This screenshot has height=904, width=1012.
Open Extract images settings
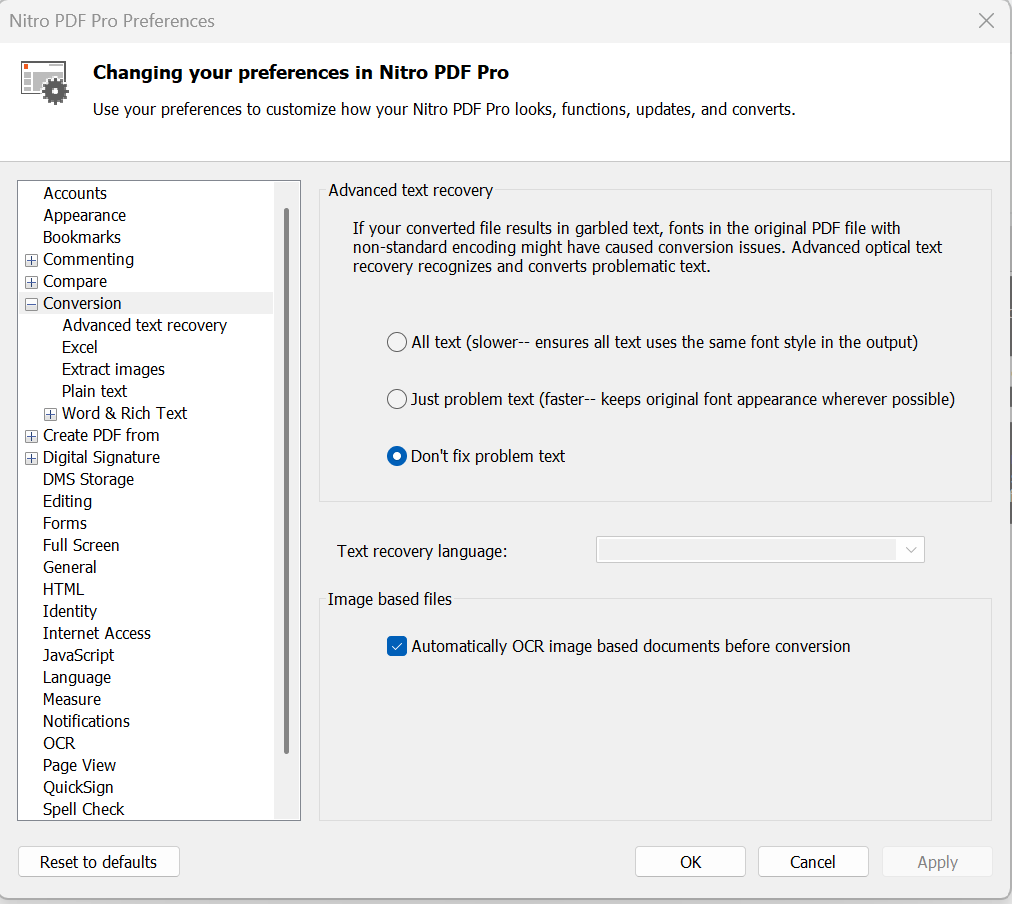[x=113, y=369]
